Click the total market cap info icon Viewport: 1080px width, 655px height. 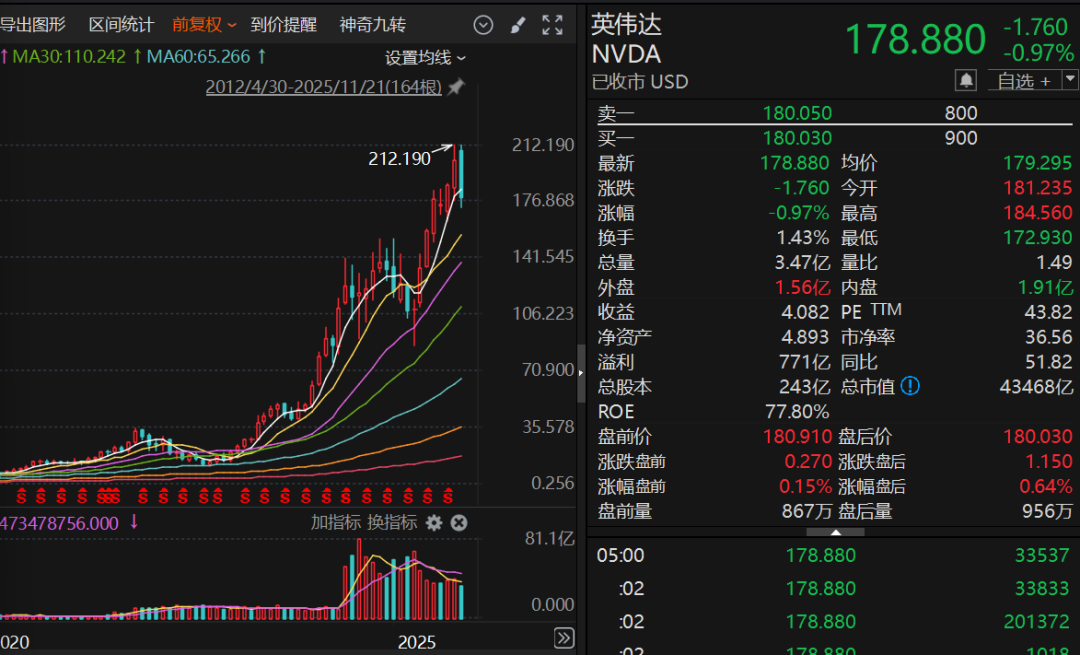pyautogui.click(x=910, y=387)
